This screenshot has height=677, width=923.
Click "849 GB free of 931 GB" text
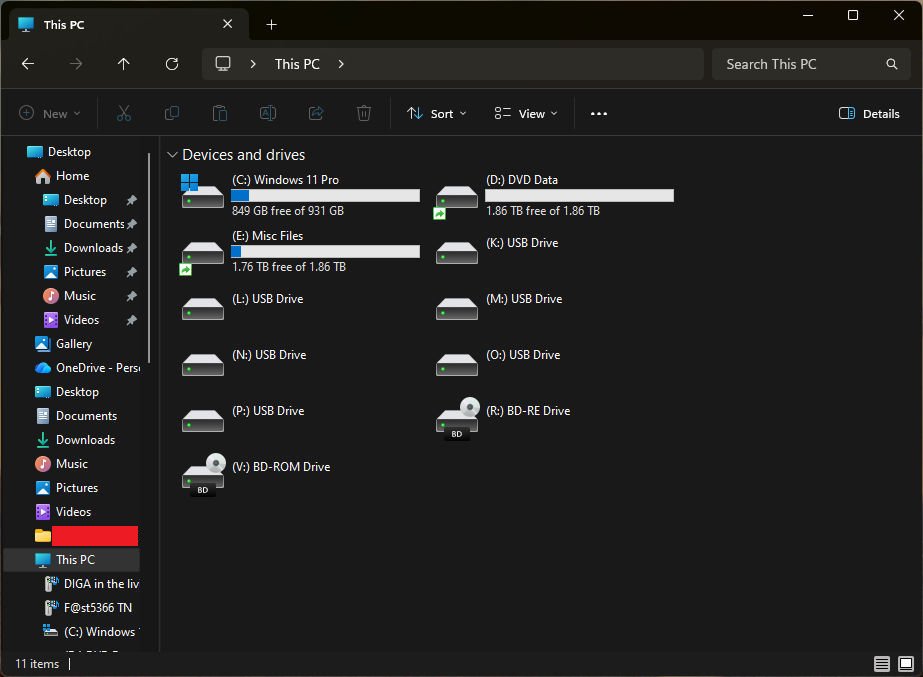[x=288, y=211]
